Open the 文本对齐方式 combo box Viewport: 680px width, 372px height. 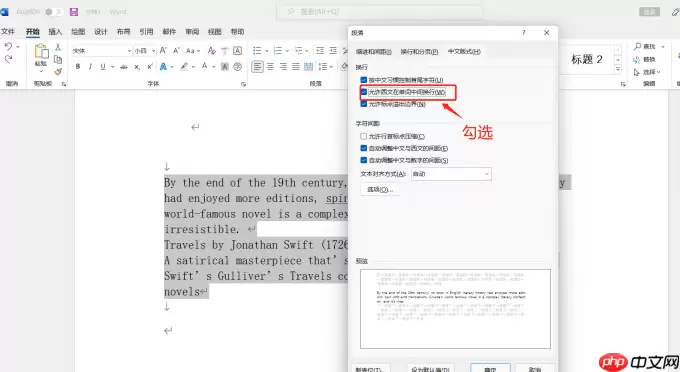coord(451,174)
